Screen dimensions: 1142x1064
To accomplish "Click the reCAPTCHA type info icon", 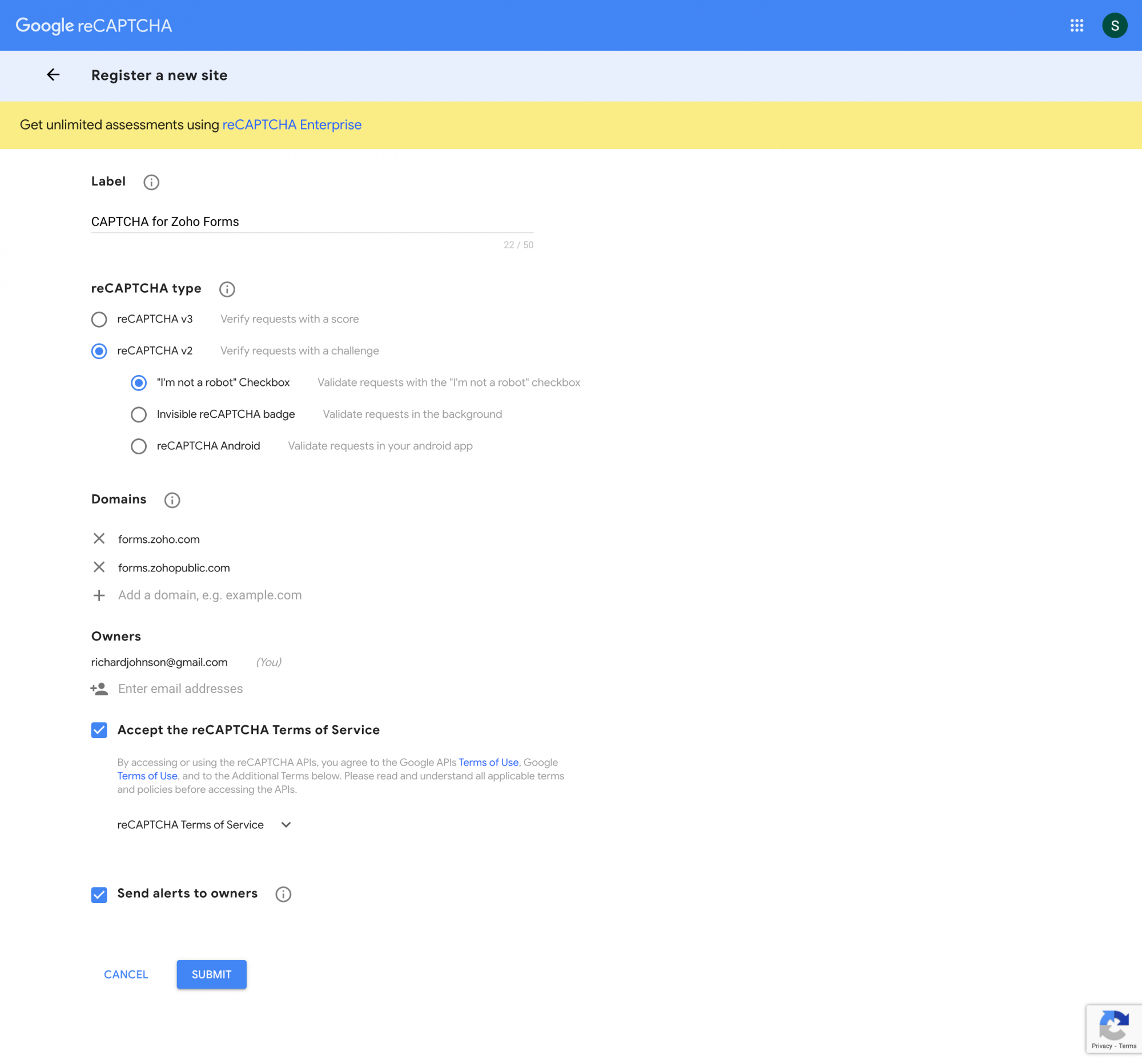I will click(227, 289).
